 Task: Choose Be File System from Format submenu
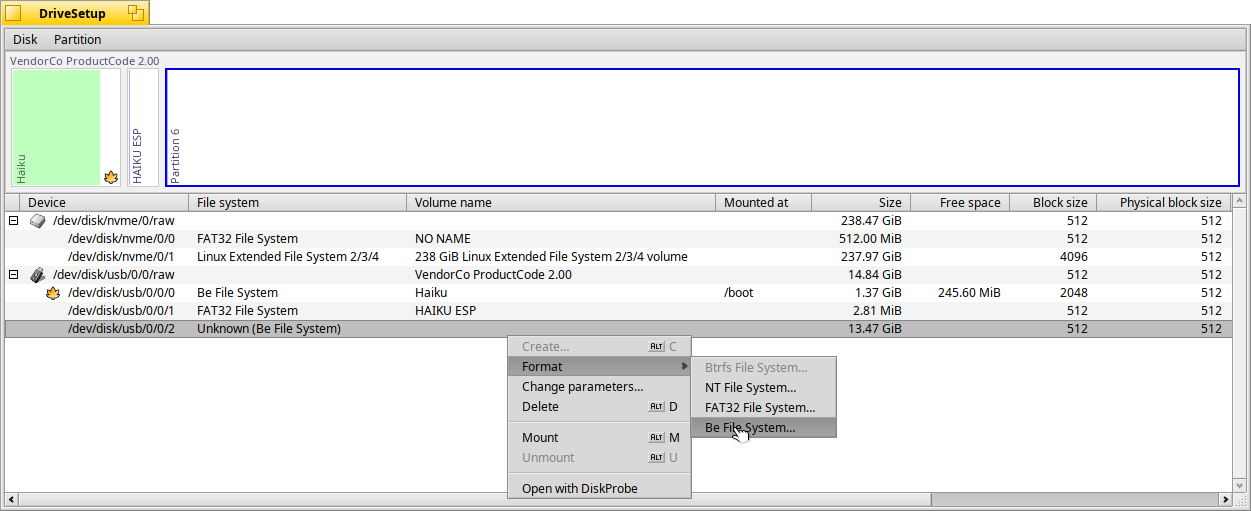750,428
